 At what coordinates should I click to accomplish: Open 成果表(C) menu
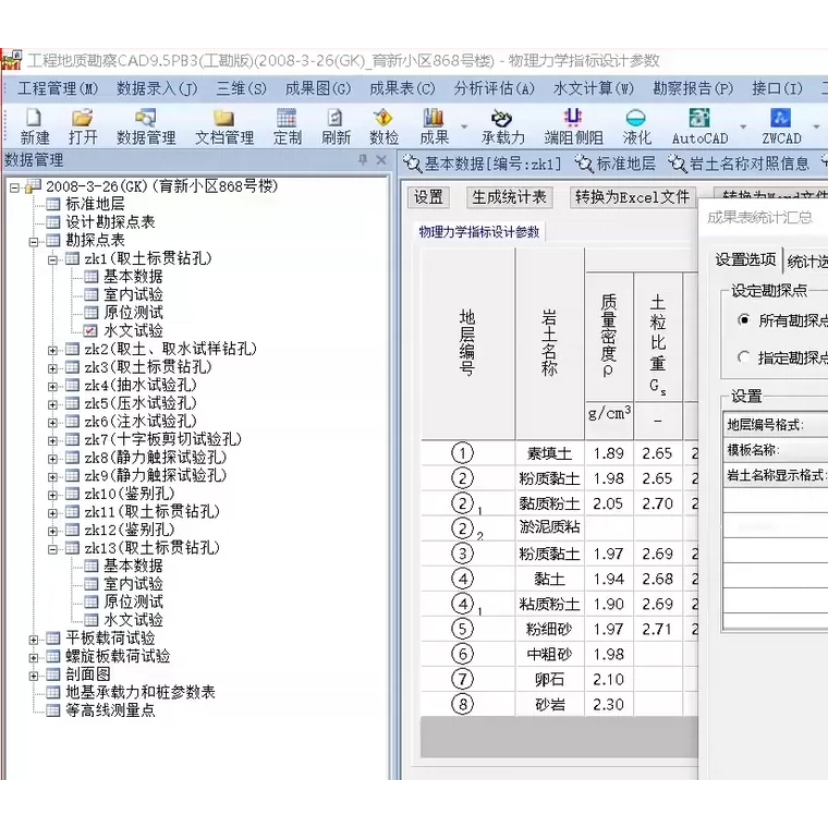[402, 89]
